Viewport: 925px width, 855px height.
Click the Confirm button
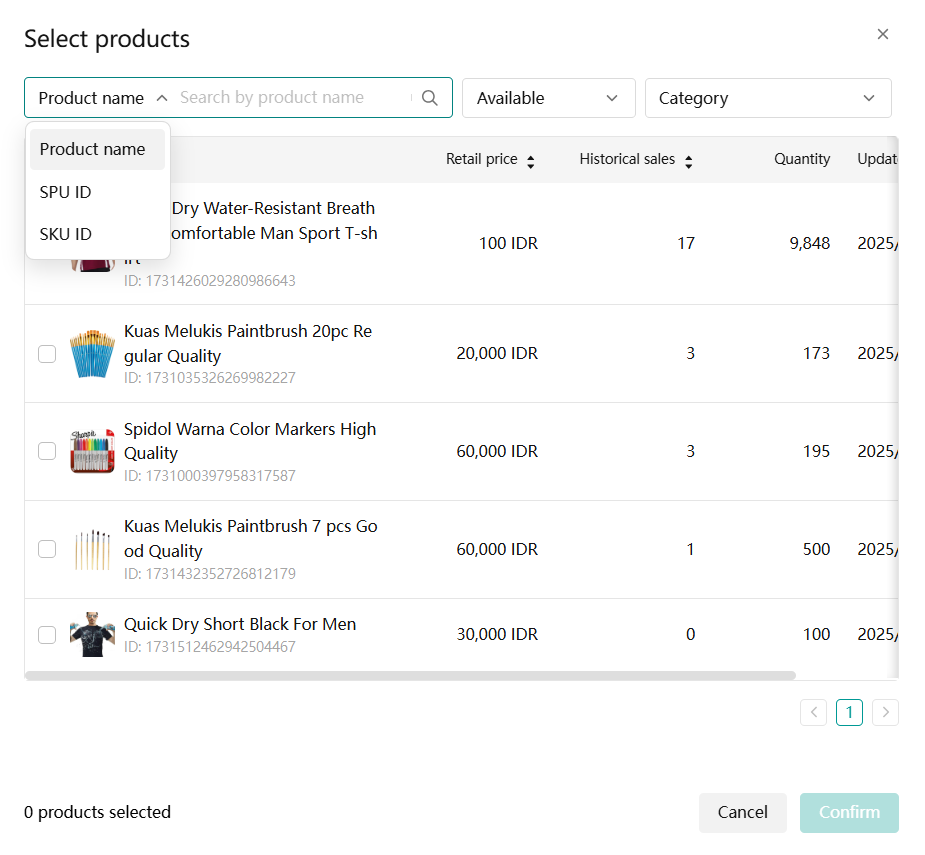(849, 812)
